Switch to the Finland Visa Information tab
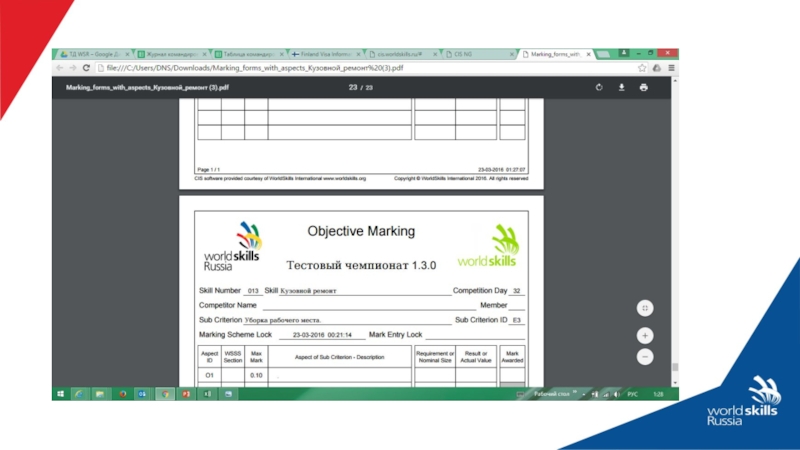800x450 pixels. point(326,54)
